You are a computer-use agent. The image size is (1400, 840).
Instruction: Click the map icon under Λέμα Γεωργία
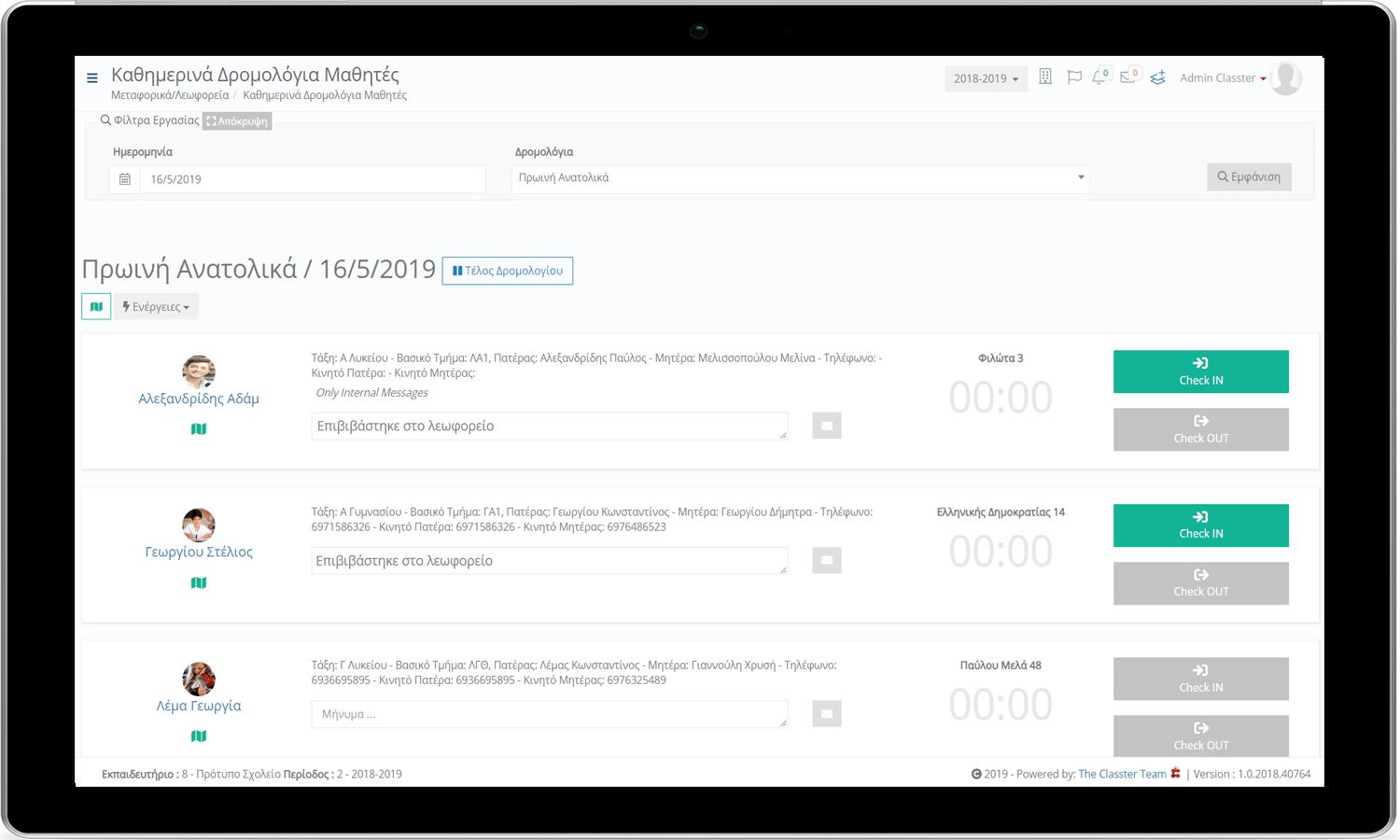tap(199, 736)
